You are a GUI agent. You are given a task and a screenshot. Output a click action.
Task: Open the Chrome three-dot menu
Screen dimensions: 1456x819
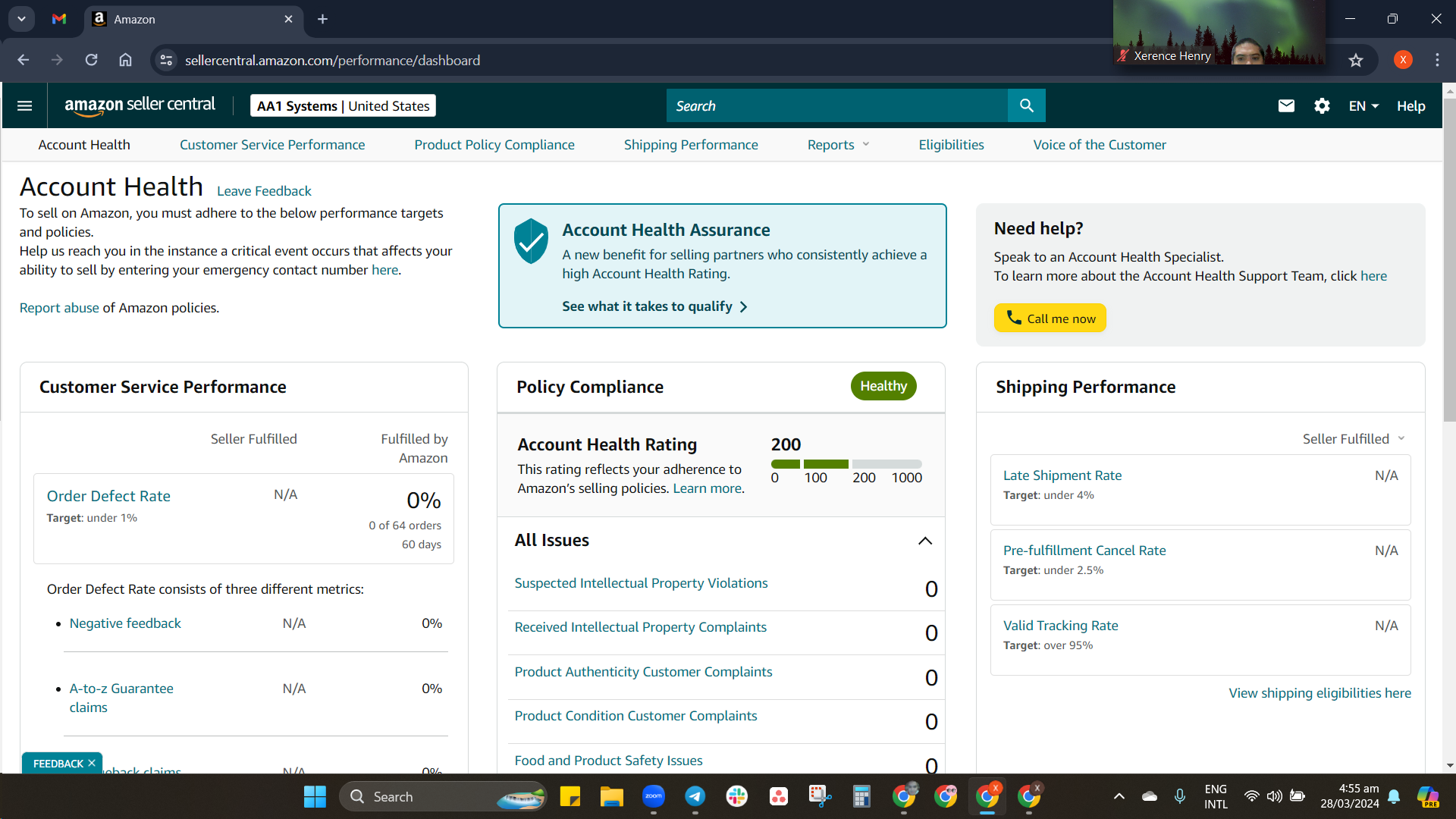point(1437,60)
